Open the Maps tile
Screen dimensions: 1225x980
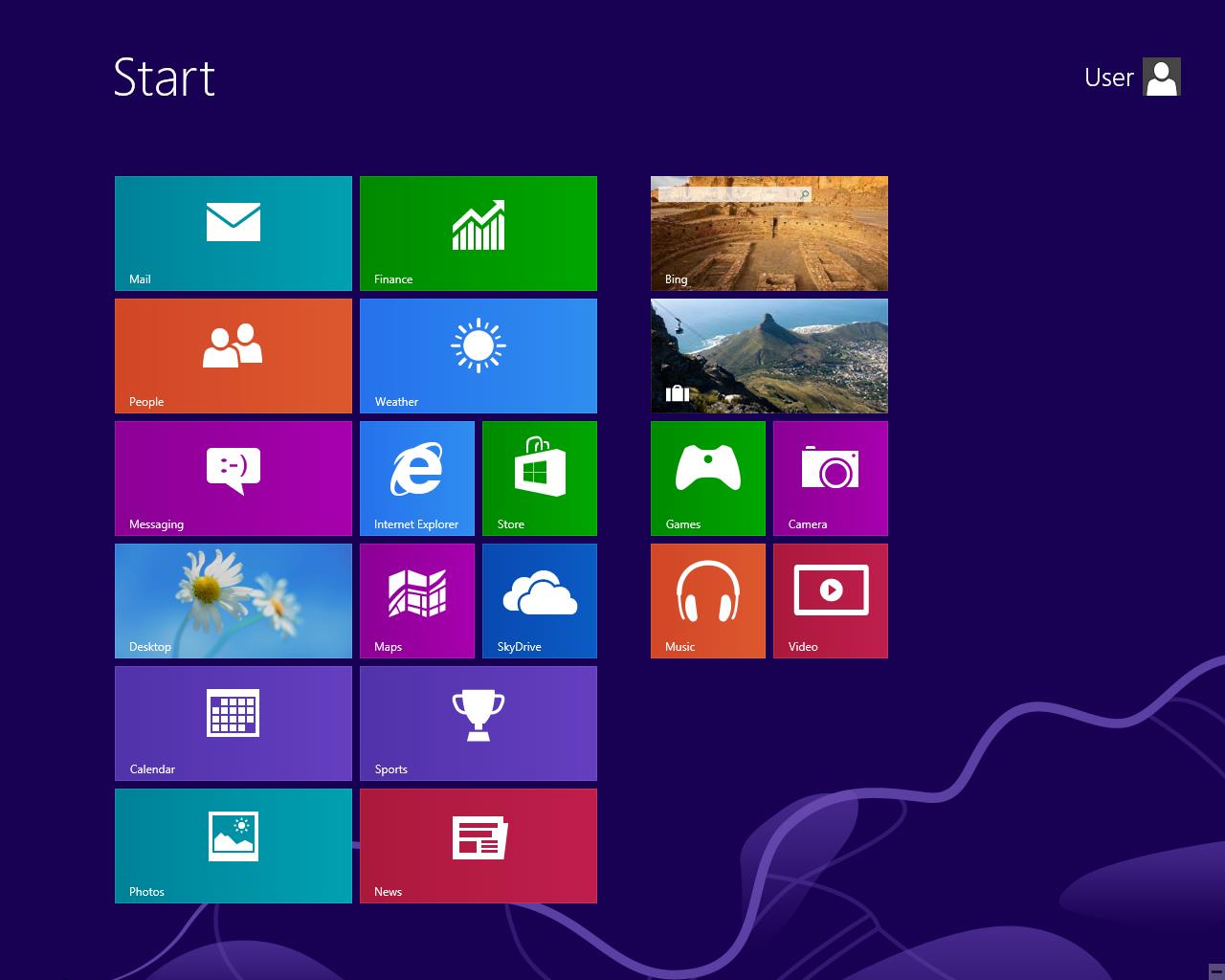click(x=417, y=601)
